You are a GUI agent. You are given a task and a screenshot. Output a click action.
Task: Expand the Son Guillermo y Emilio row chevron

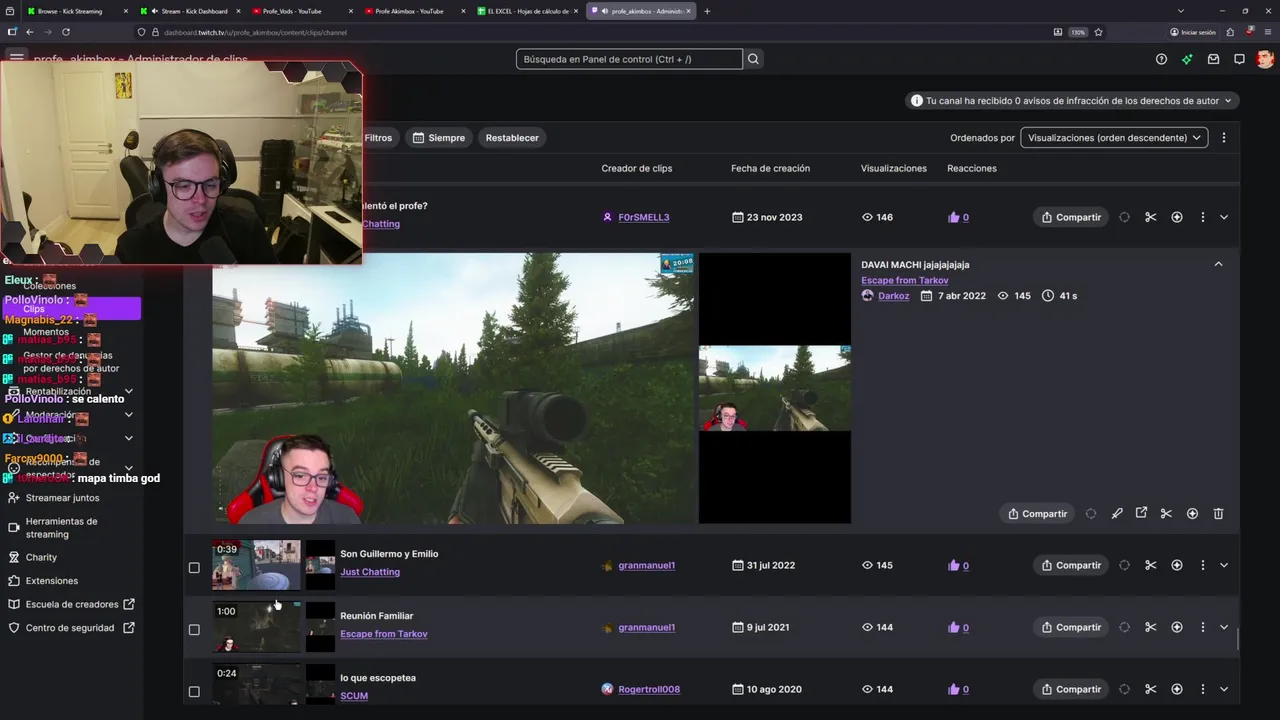(x=1224, y=565)
